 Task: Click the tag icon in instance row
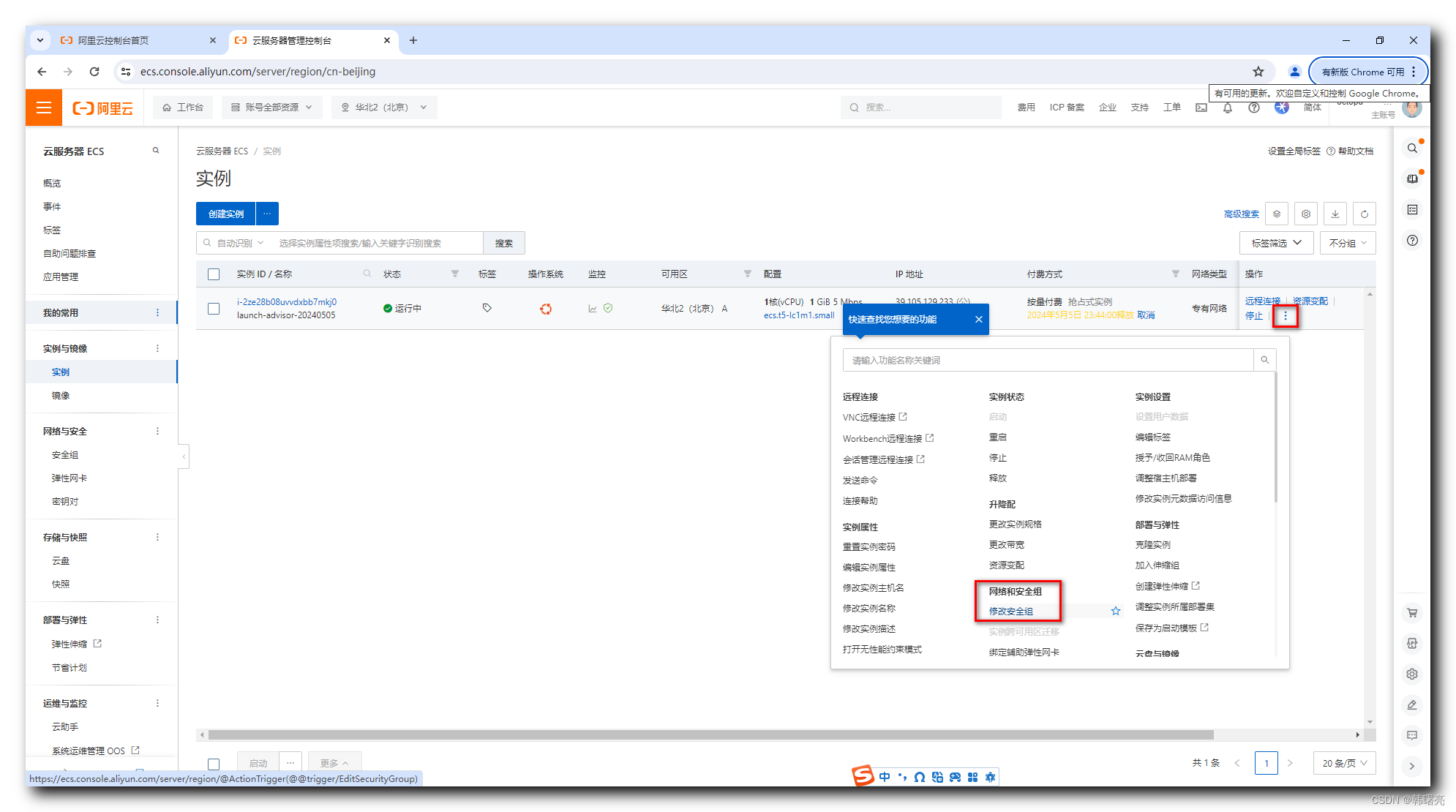(487, 308)
